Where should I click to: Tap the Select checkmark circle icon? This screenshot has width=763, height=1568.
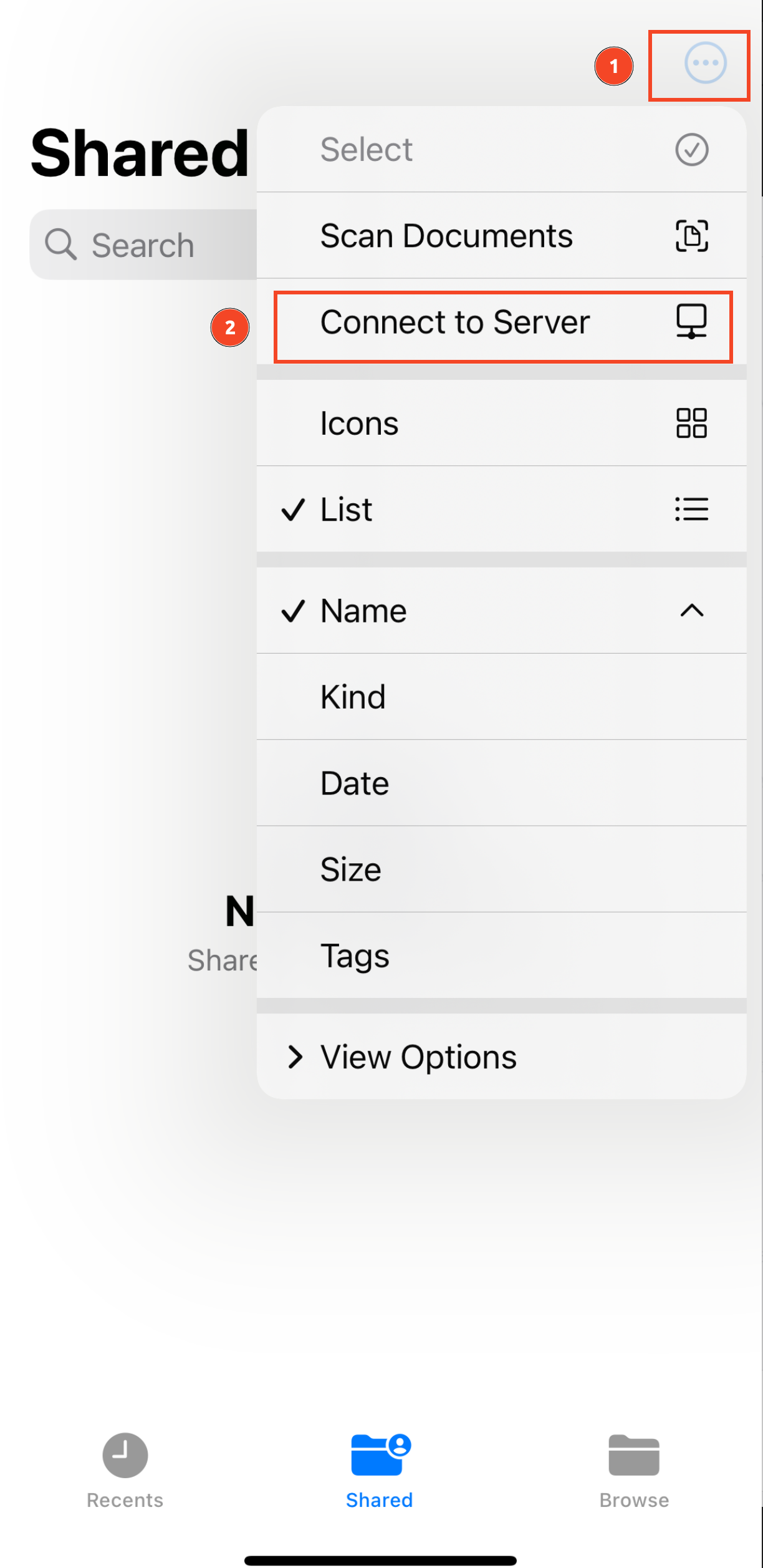(691, 150)
